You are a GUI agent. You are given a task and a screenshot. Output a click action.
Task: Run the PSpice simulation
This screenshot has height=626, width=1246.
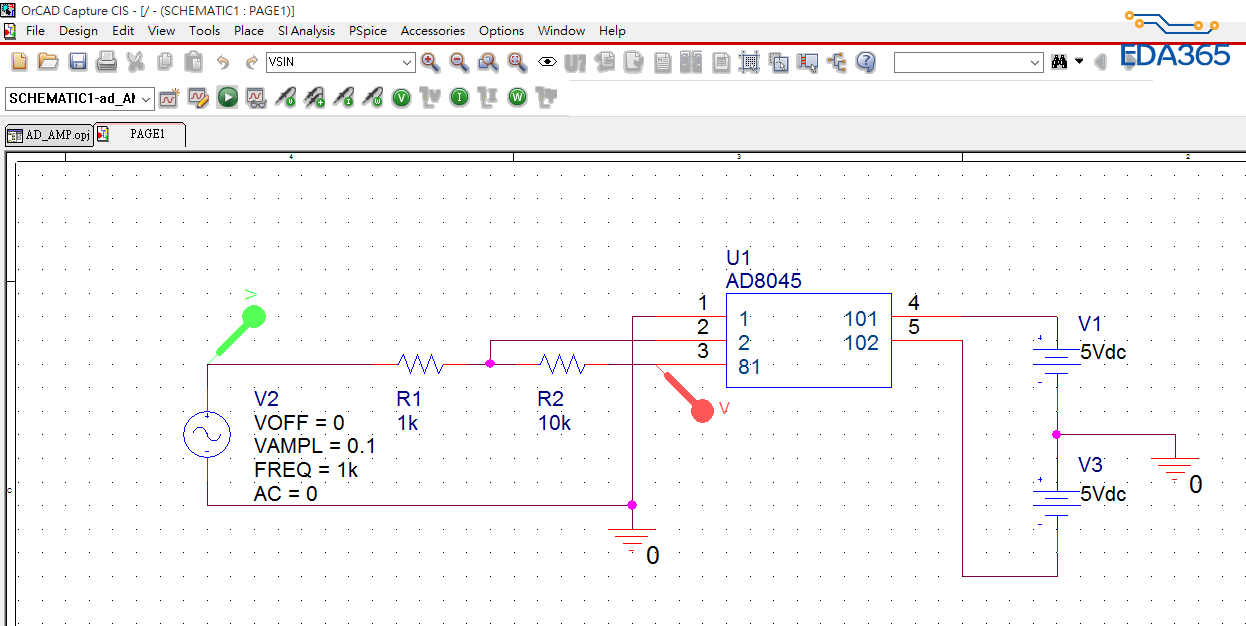pos(228,98)
